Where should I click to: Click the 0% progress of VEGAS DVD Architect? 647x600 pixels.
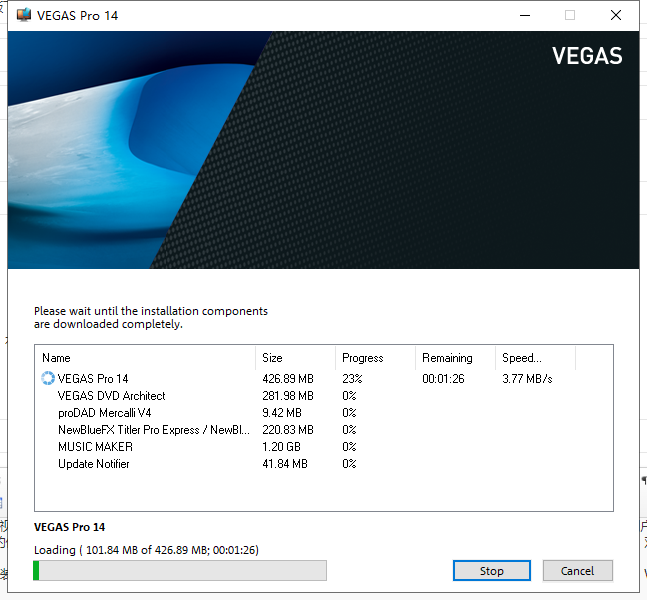click(x=349, y=396)
